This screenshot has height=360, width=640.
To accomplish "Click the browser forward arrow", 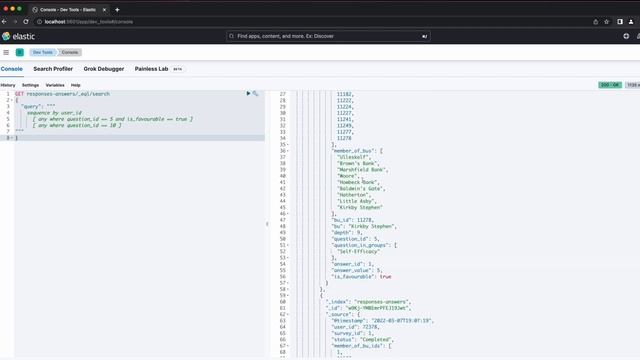I will 15,22.
